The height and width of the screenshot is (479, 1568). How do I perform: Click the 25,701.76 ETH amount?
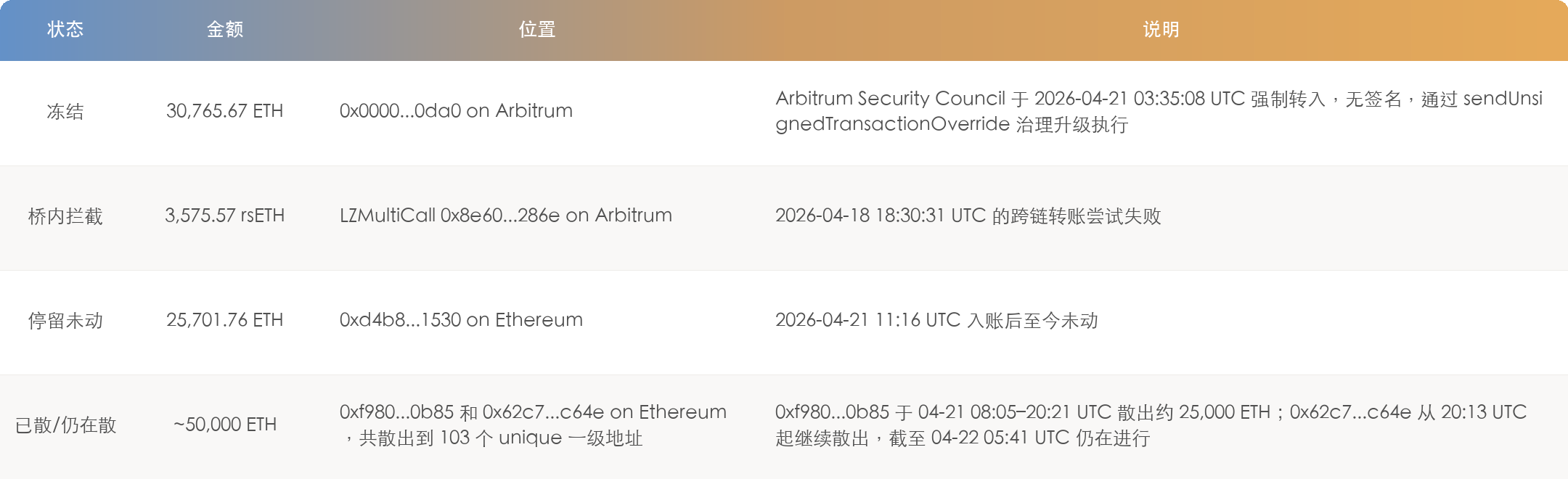(x=224, y=320)
